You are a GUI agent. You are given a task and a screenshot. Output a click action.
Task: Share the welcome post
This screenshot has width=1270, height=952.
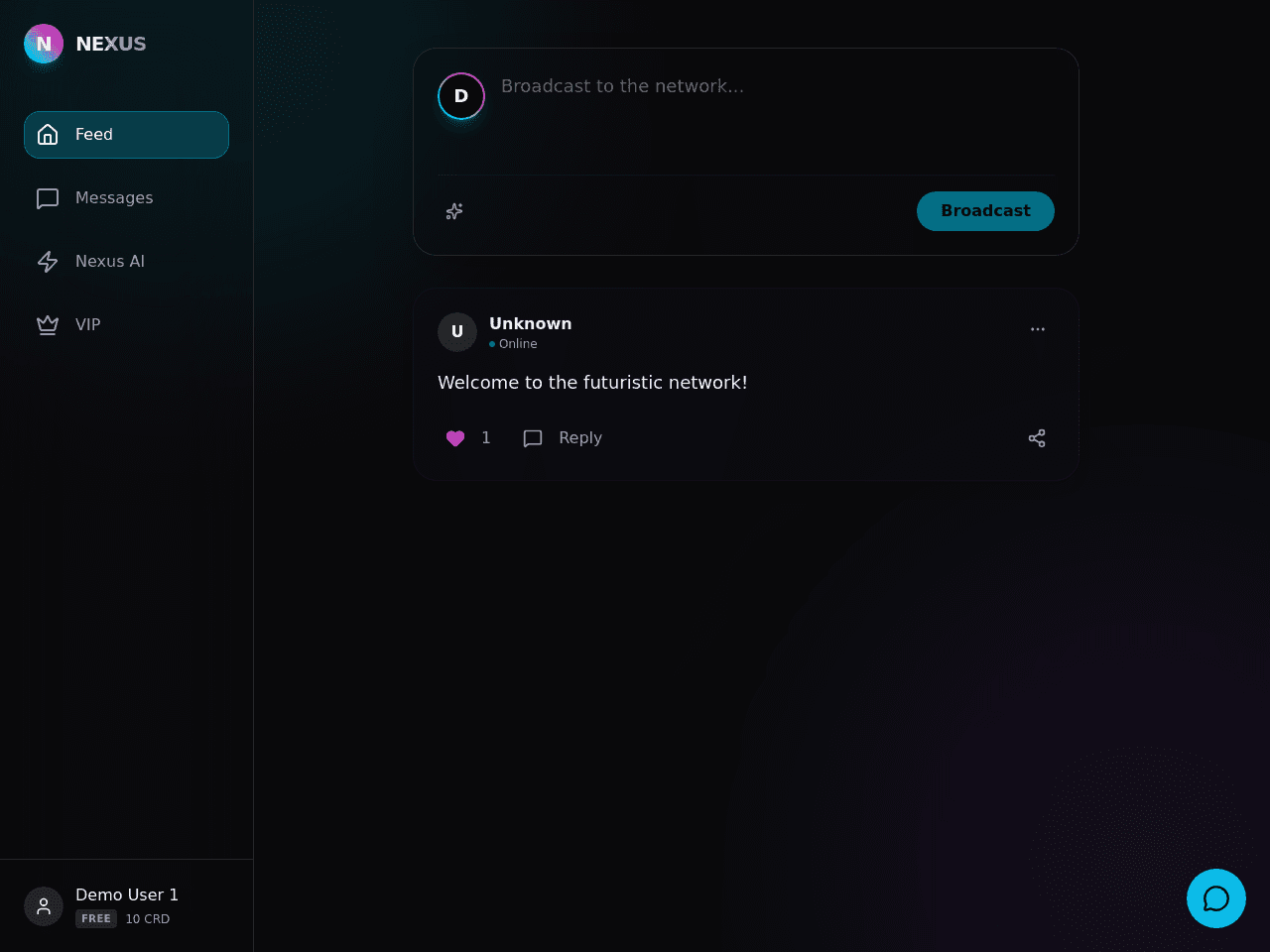[x=1037, y=438]
